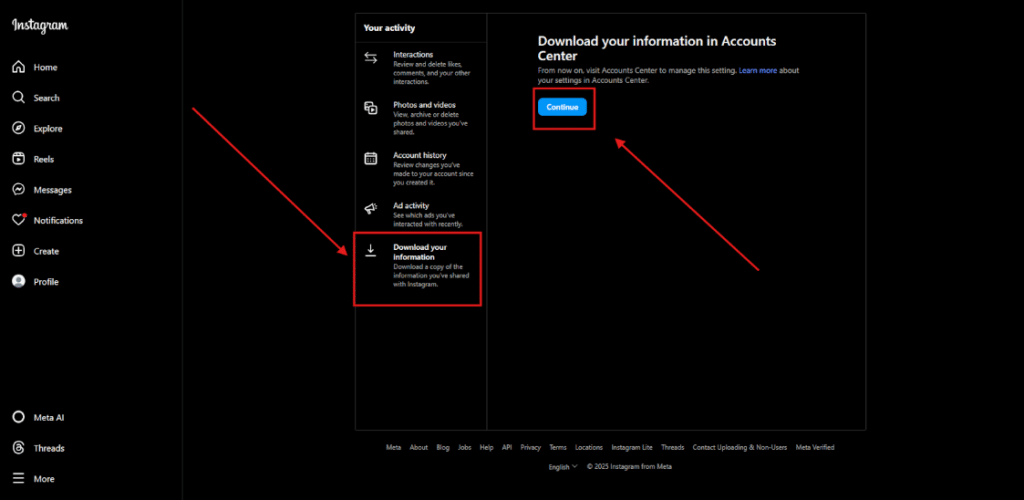This screenshot has width=1024, height=500.
Task: Click the Meta AI label in sidebar
Action: (49, 418)
